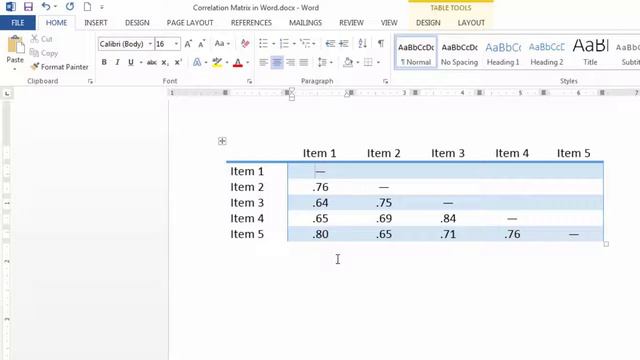Image resolution: width=640 pixels, height=360 pixels.
Task: Increase the paragraph indent
Action: 344,43
